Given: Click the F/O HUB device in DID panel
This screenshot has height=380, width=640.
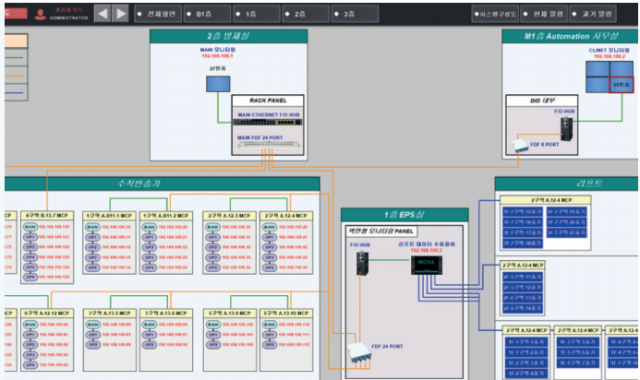Looking at the screenshot, I should (x=567, y=129).
